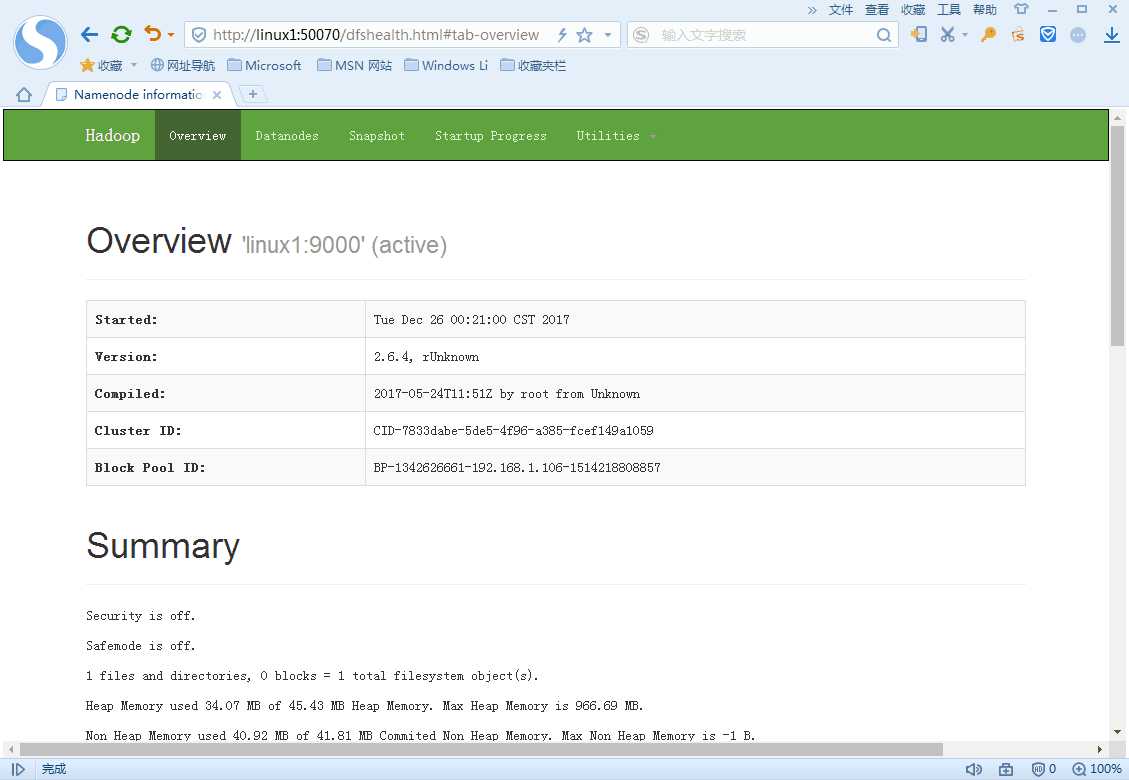
Task: Click the 'Safemode is off.' text
Action: 140,646
